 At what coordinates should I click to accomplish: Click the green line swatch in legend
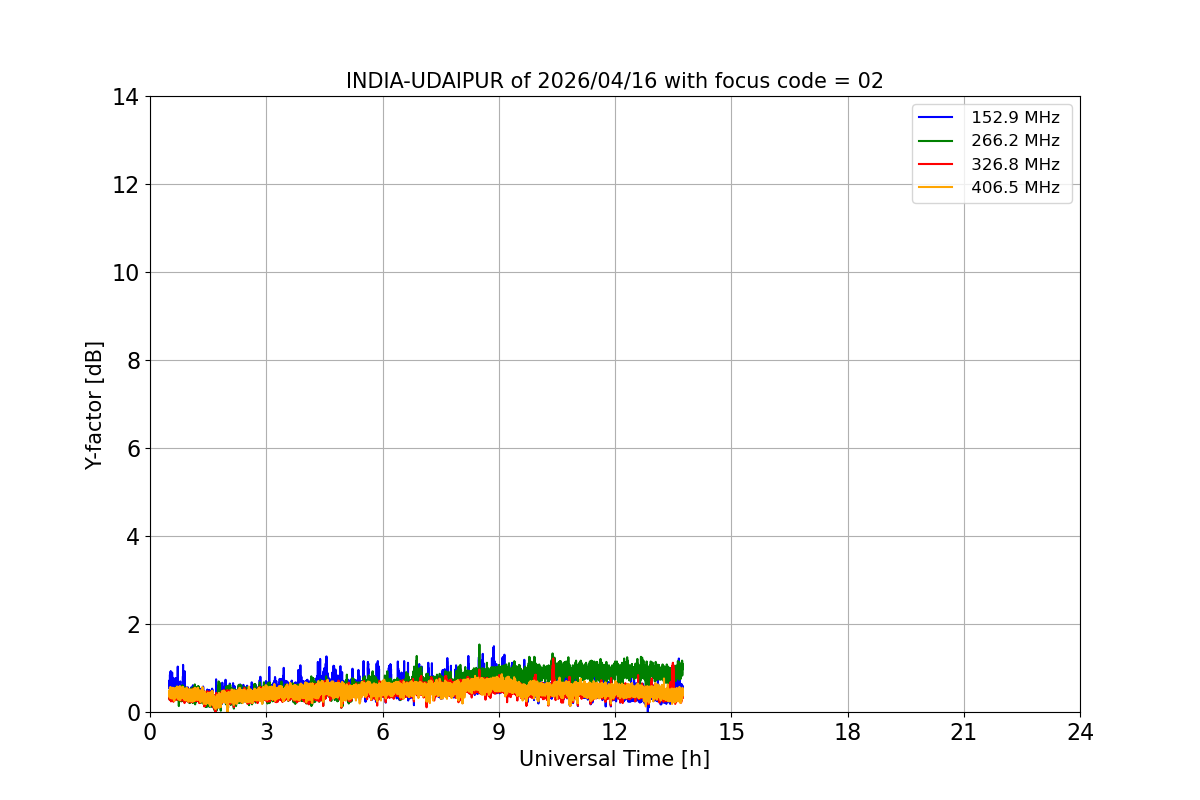937,141
